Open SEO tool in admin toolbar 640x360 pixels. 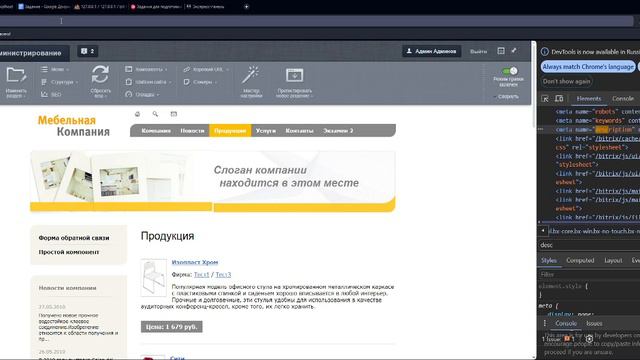tap(51, 94)
